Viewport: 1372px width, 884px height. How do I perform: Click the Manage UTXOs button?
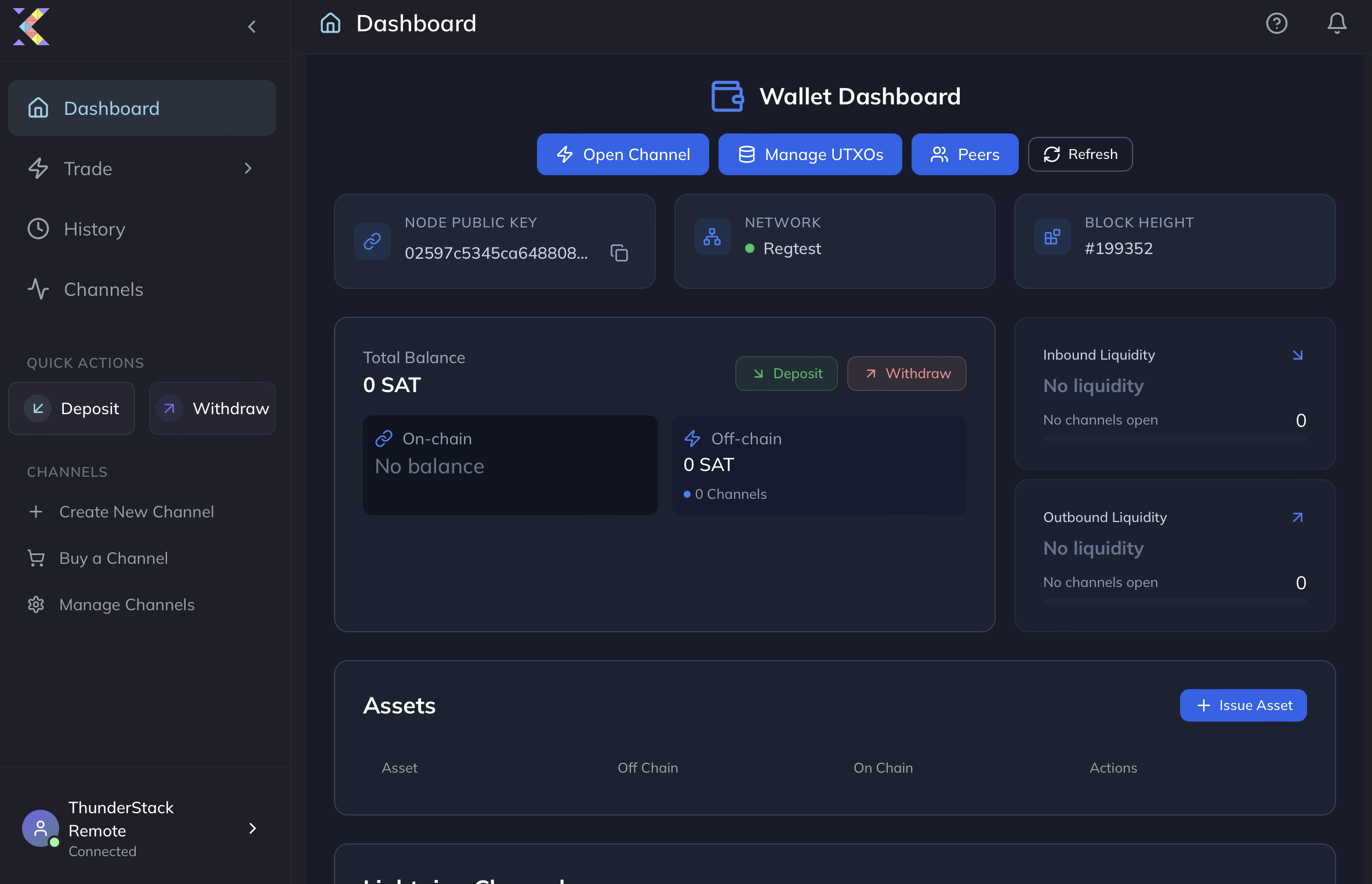810,154
